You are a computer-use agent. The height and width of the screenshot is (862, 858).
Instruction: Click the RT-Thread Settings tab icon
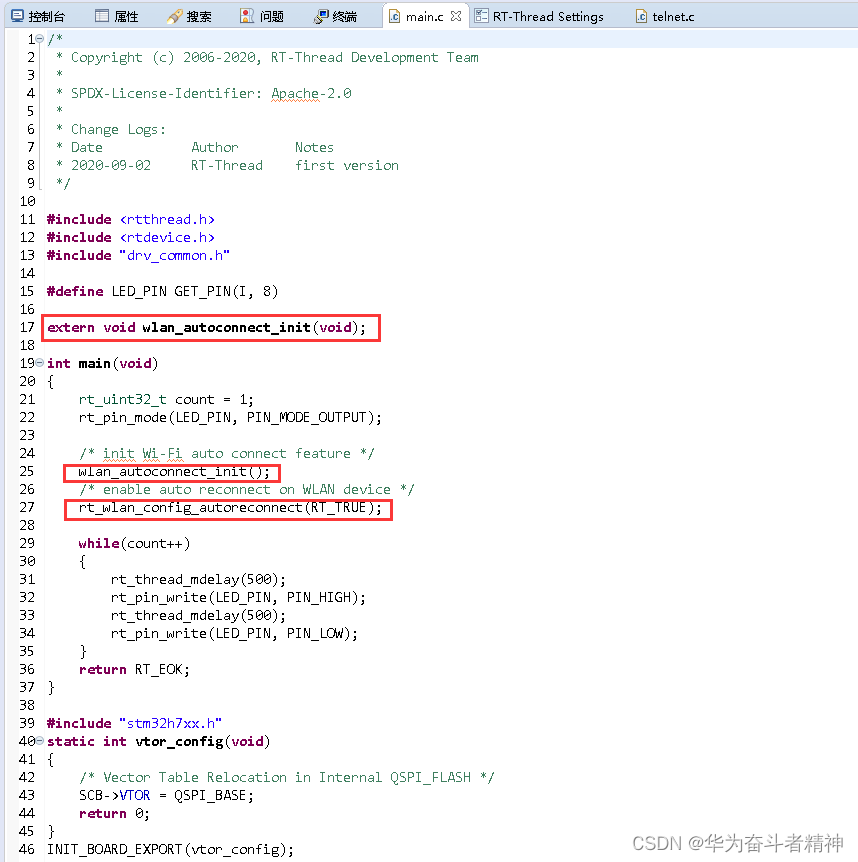pyautogui.click(x=483, y=16)
